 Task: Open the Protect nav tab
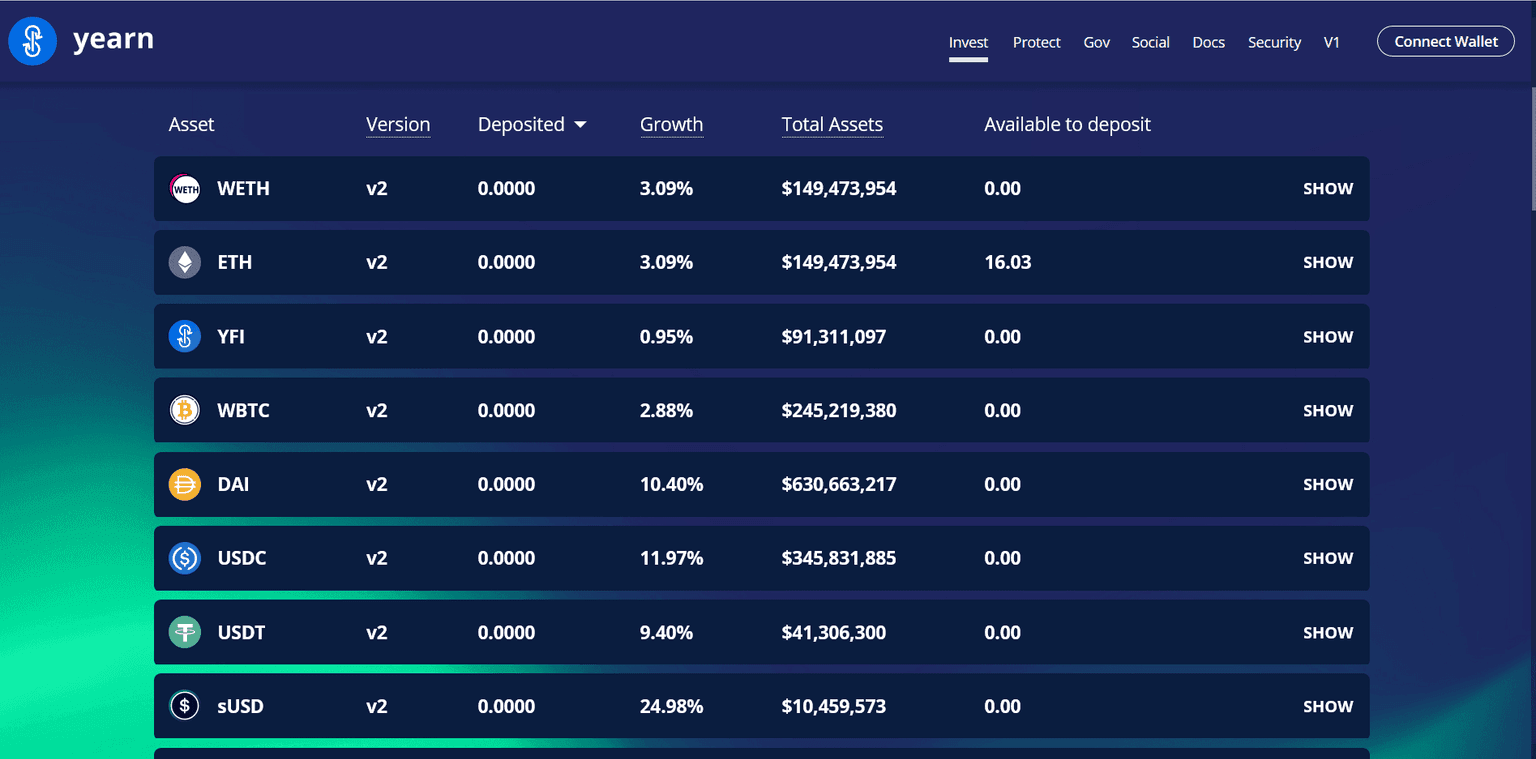pos(1036,42)
